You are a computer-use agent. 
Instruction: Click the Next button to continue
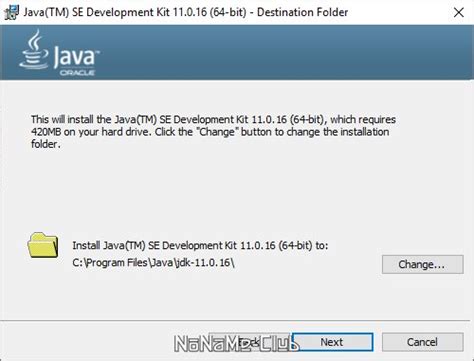pyautogui.click(x=333, y=342)
